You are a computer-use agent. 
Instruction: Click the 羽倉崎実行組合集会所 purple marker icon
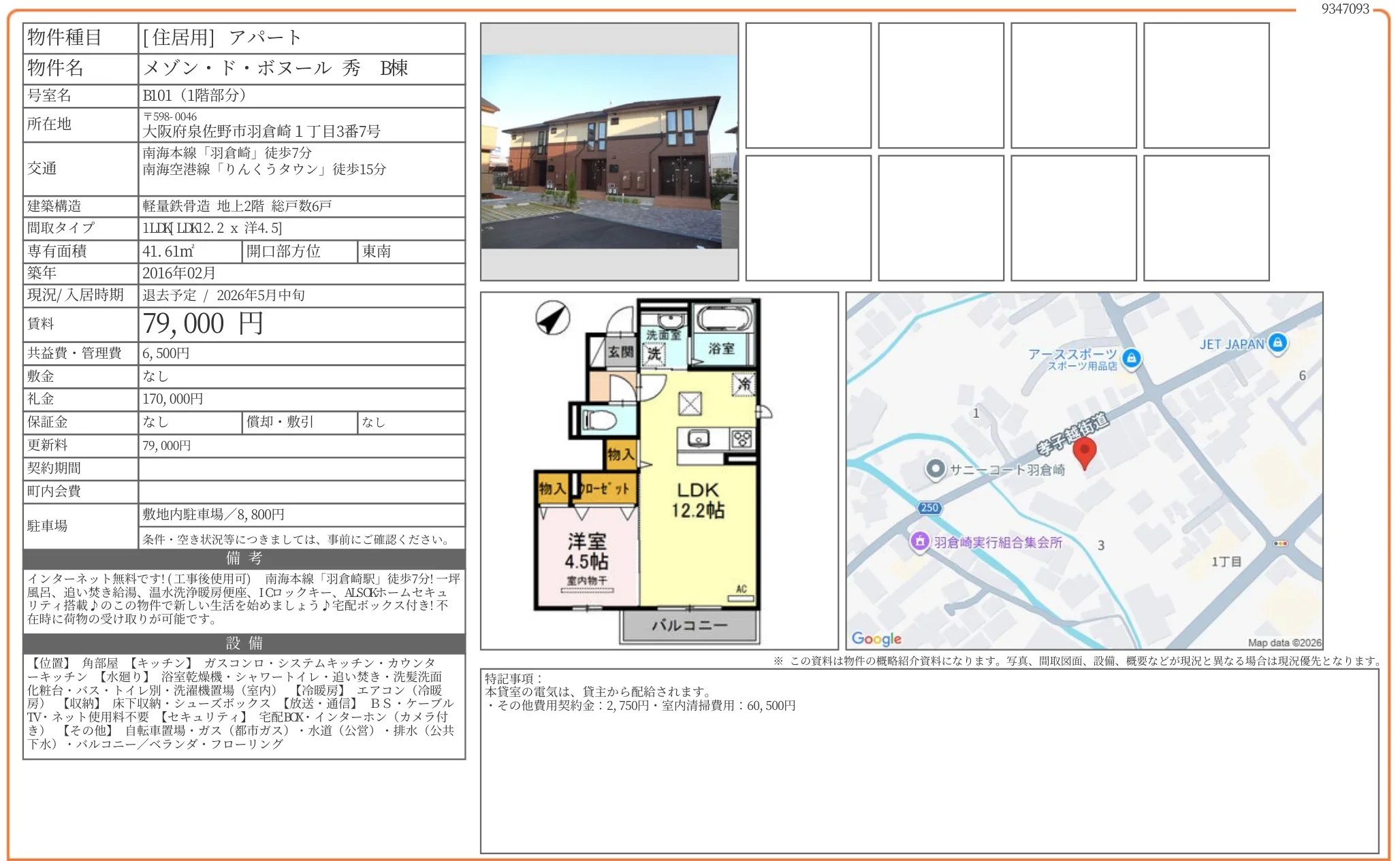(x=920, y=541)
